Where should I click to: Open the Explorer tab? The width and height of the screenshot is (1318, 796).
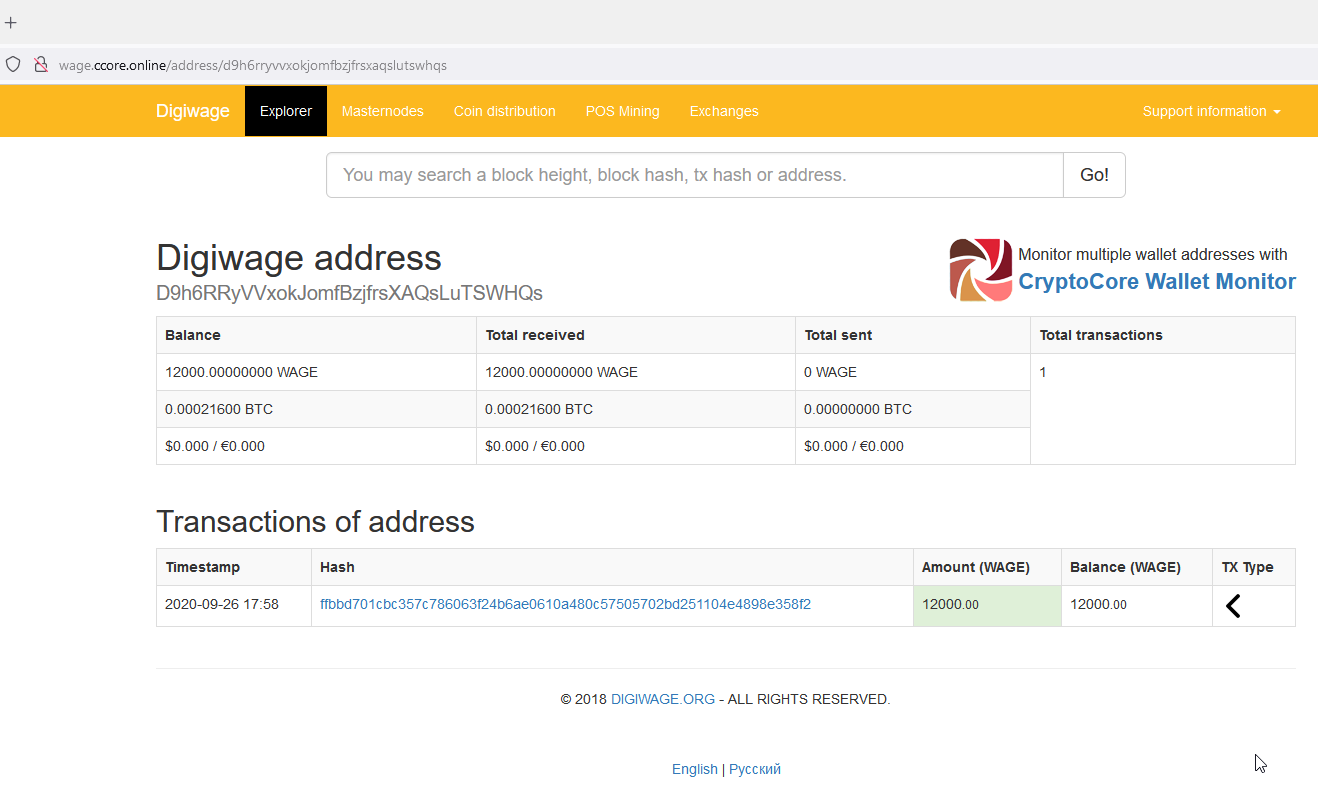point(286,111)
